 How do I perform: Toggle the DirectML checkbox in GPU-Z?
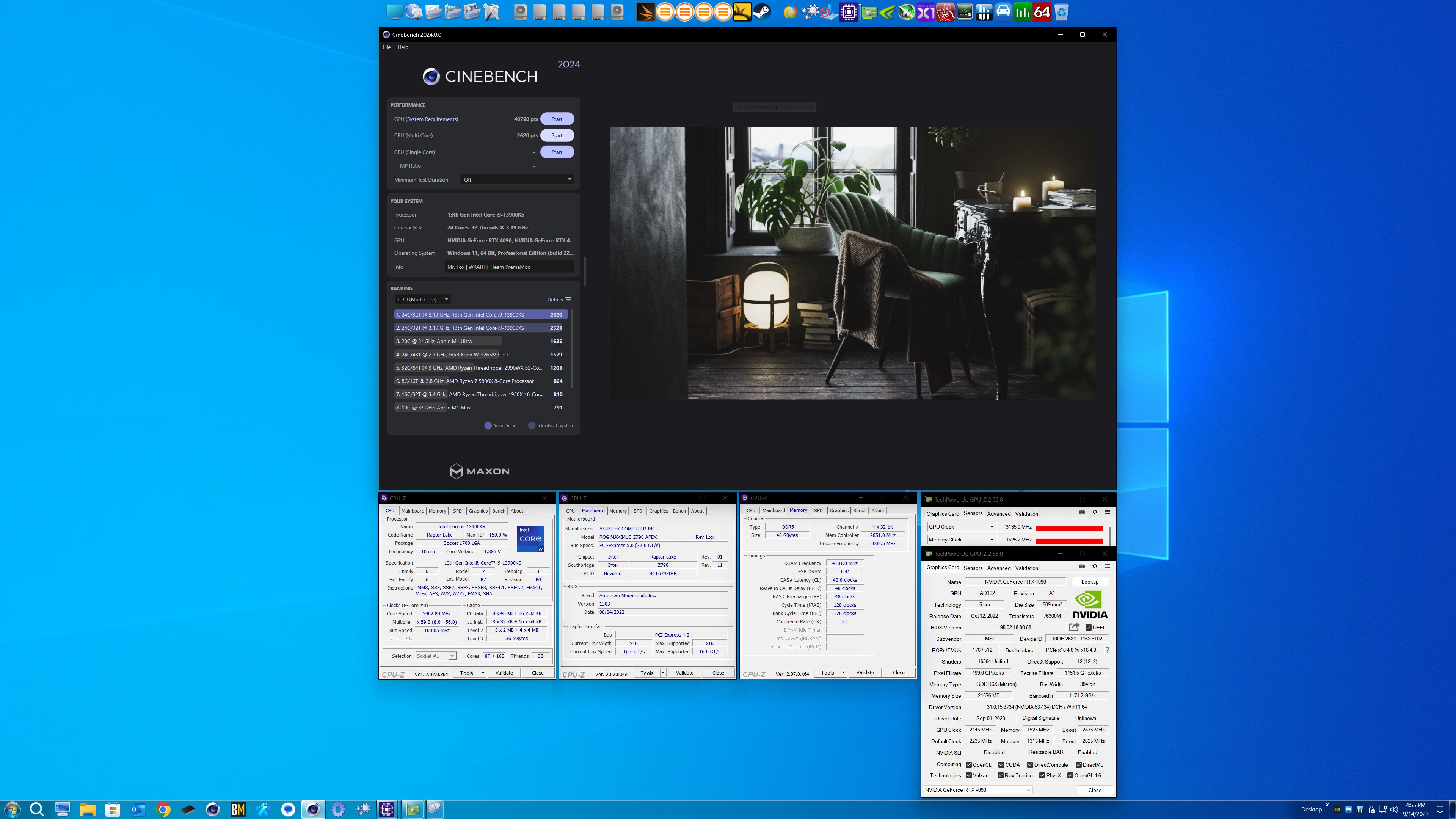pyautogui.click(x=1078, y=765)
